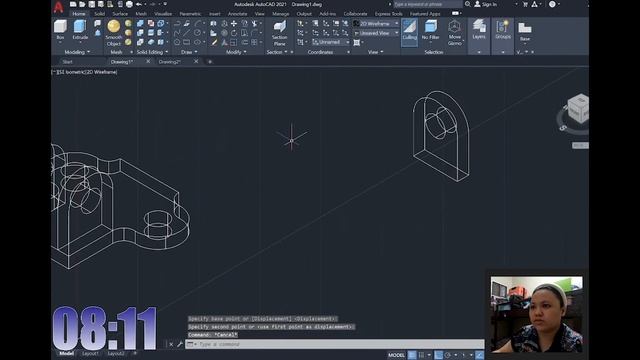Click the Type a keyword or phrase search box
This screenshot has width=640, height=360.
click(428, 4)
